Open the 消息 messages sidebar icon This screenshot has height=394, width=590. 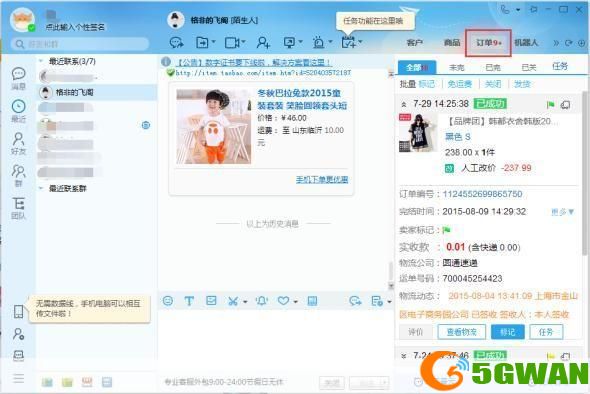tap(18, 78)
